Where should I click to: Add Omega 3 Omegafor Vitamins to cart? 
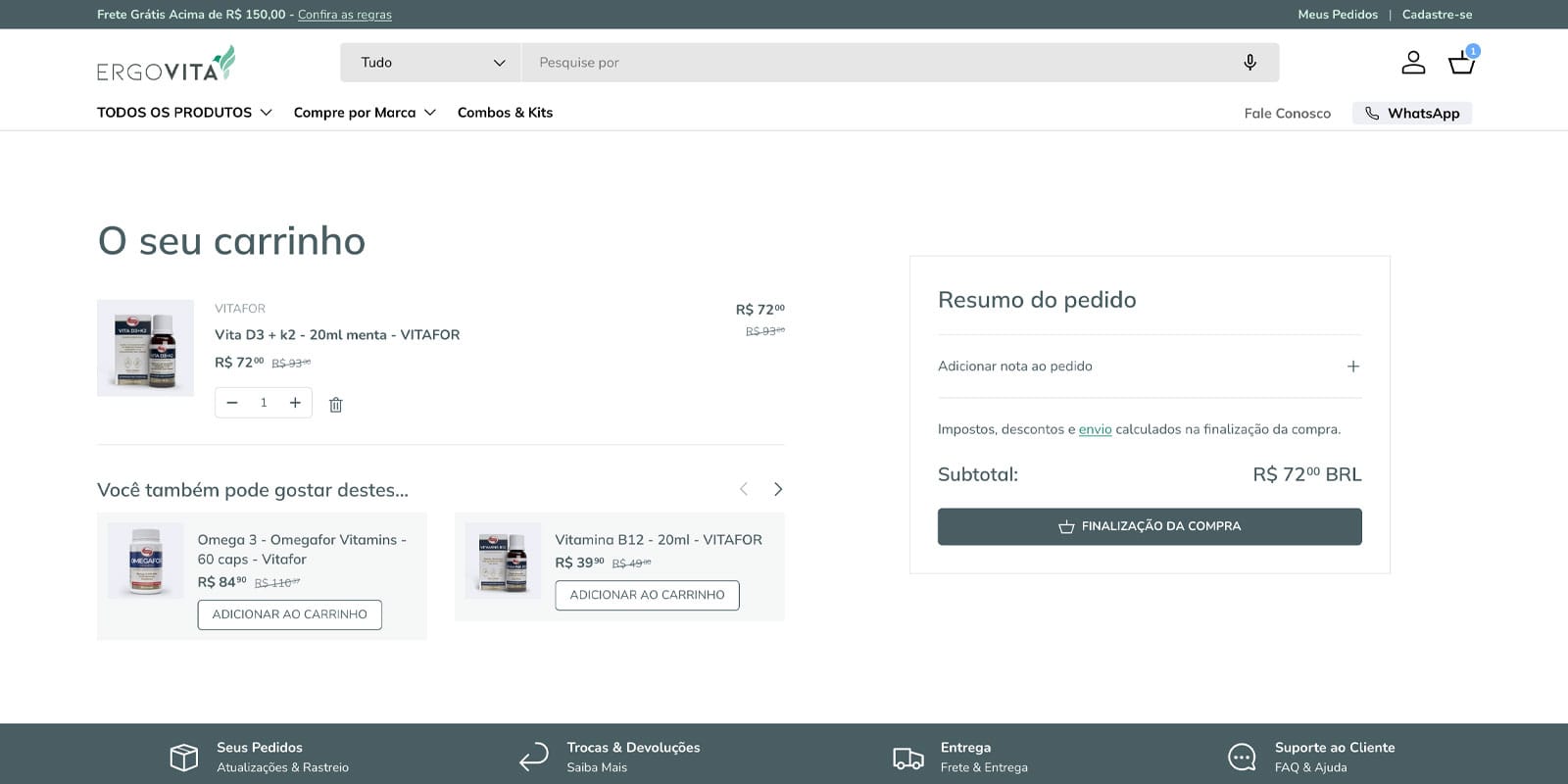290,614
